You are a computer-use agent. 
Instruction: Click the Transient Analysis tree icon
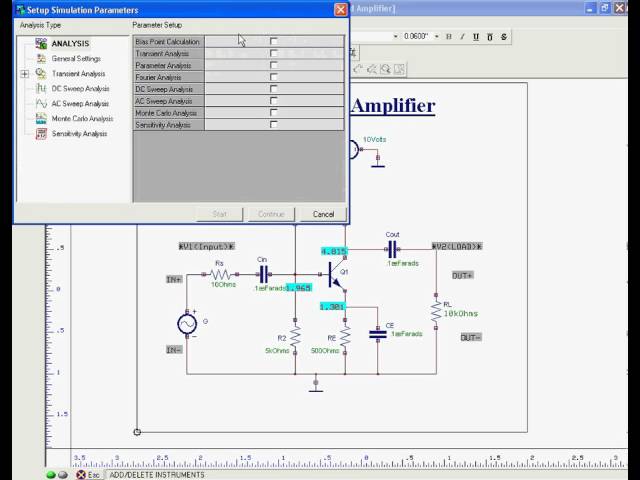(41, 73)
